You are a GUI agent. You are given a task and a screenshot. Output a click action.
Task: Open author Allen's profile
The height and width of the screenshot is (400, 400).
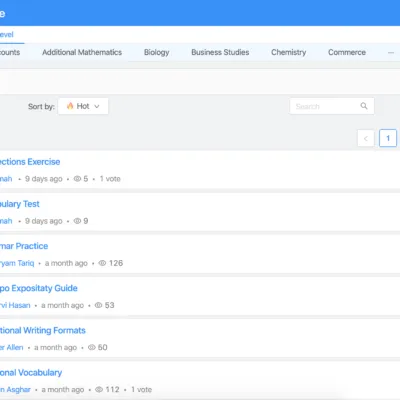click(x=12, y=347)
